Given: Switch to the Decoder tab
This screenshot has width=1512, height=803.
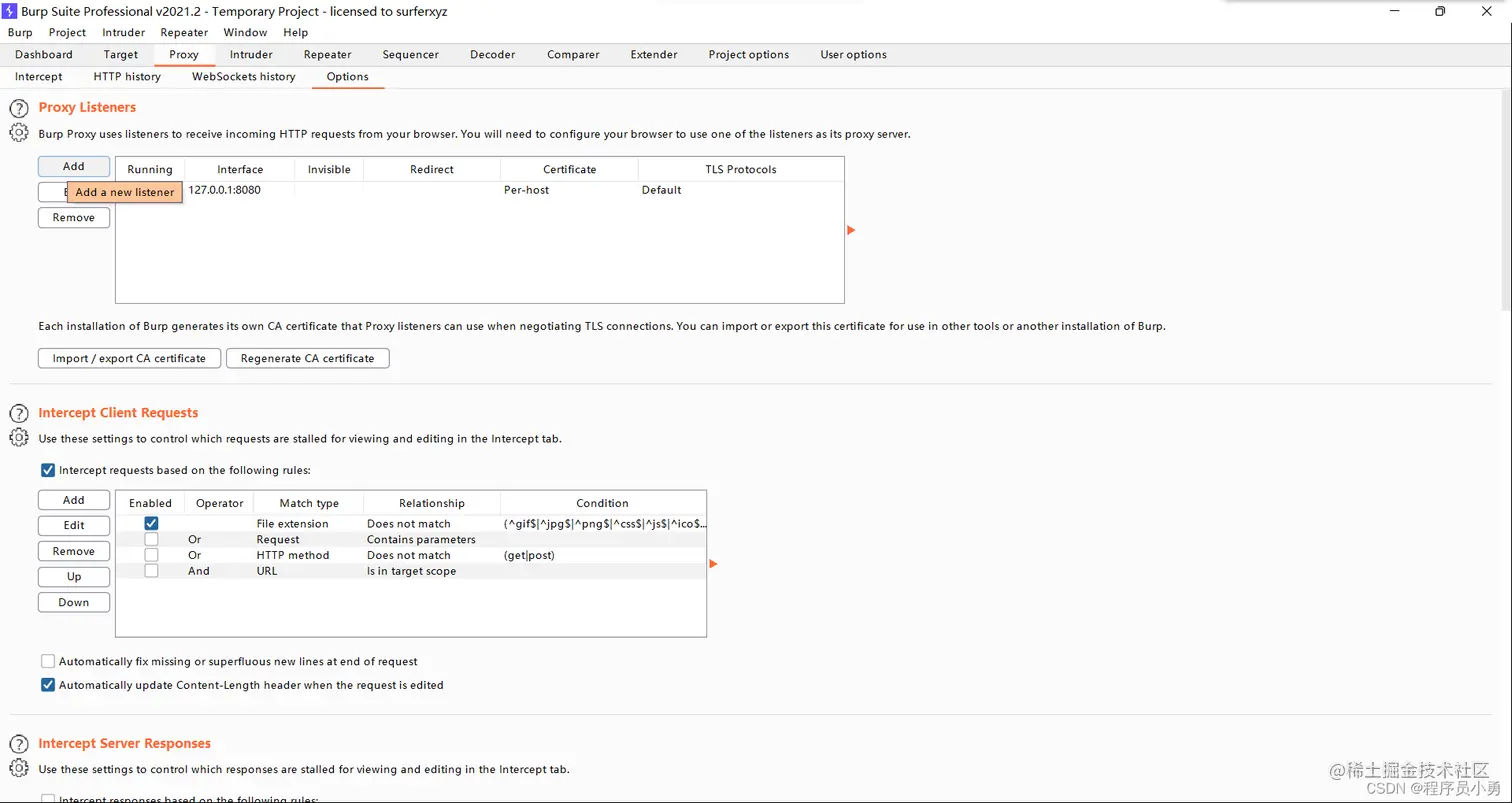Looking at the screenshot, I should [x=493, y=54].
